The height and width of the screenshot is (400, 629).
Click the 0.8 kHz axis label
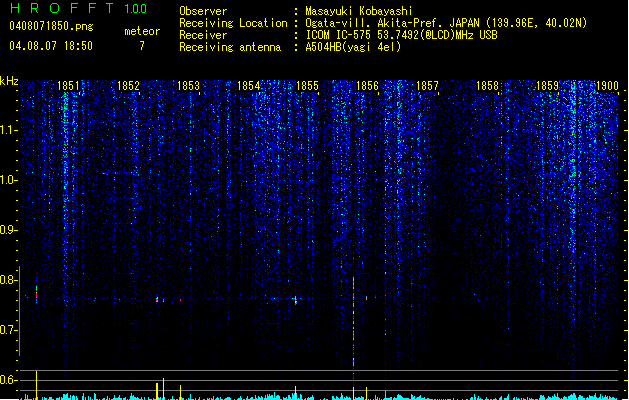(x=8, y=280)
